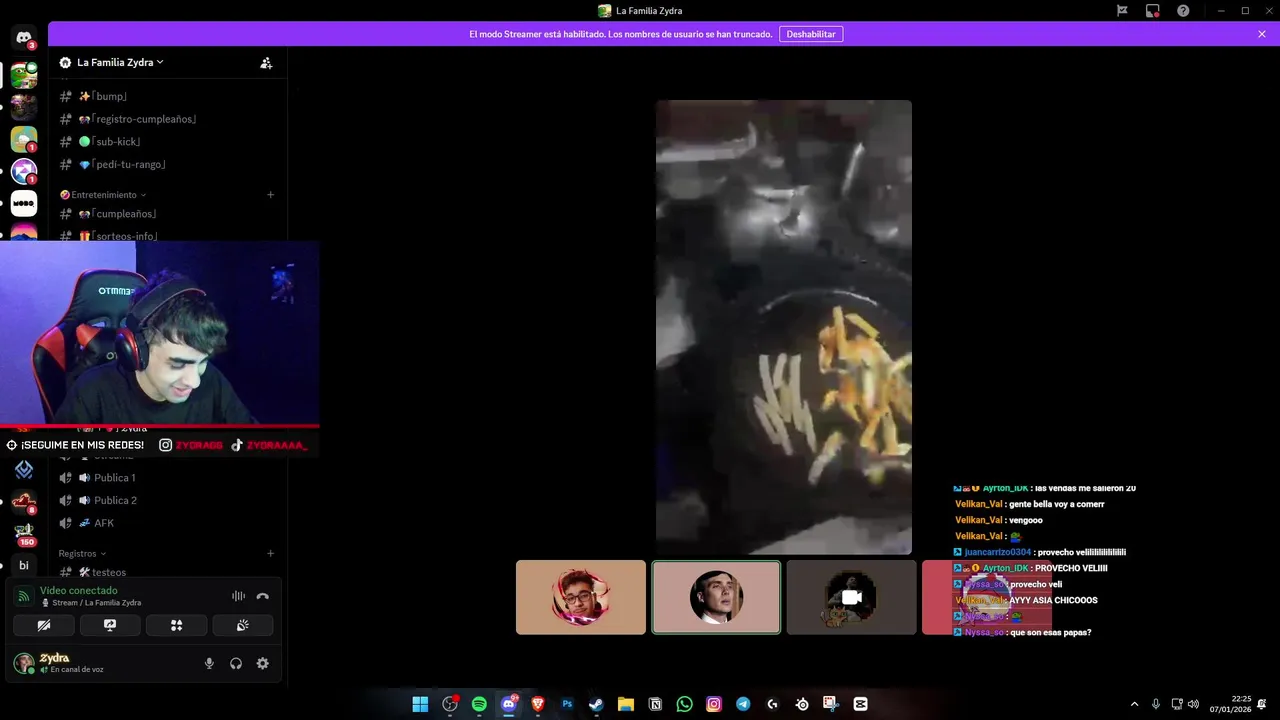Screen dimensions: 1280x720
Task: Click the green connection signal icon
Action: 23,596
